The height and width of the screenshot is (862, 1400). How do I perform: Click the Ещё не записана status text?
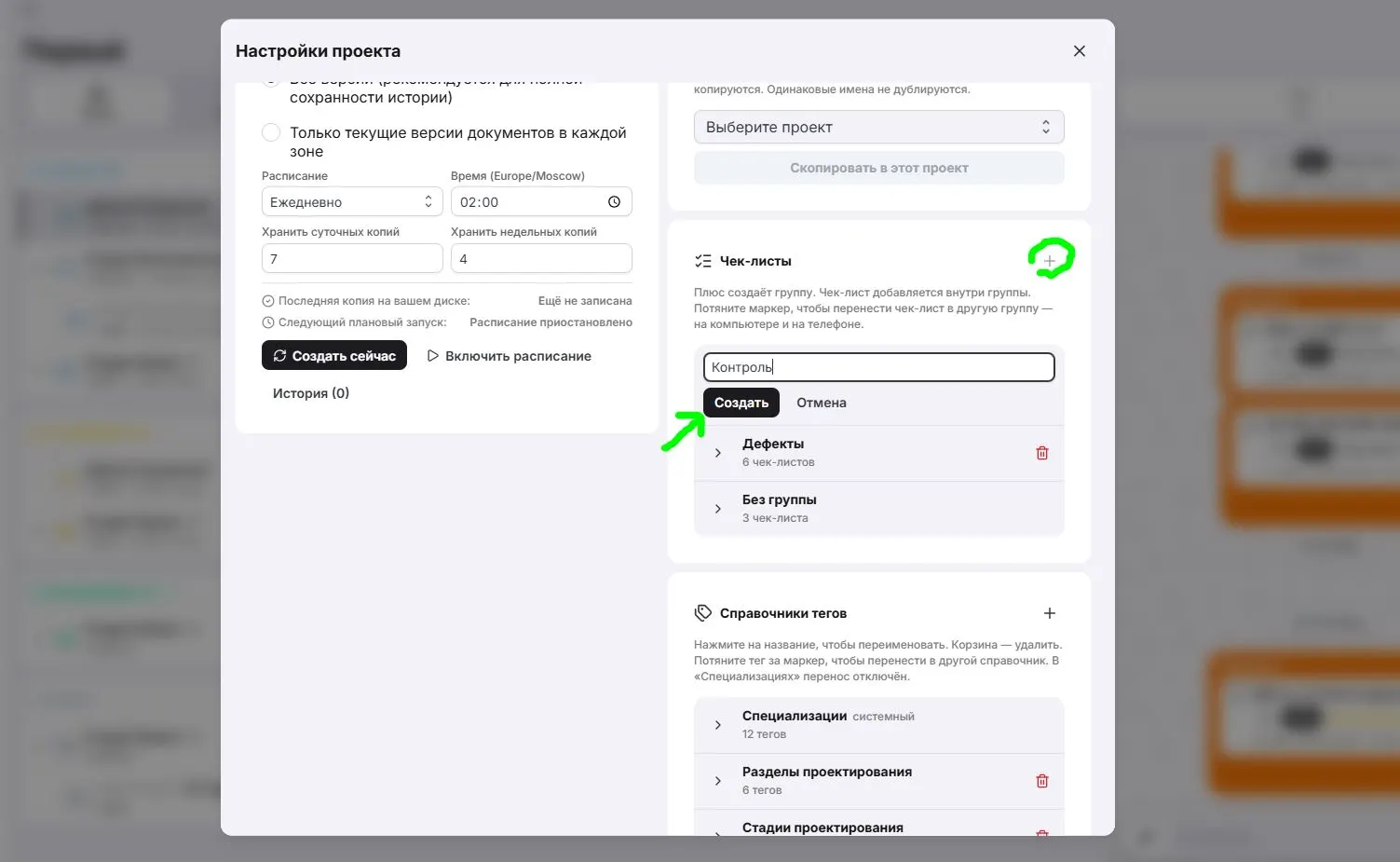585,301
